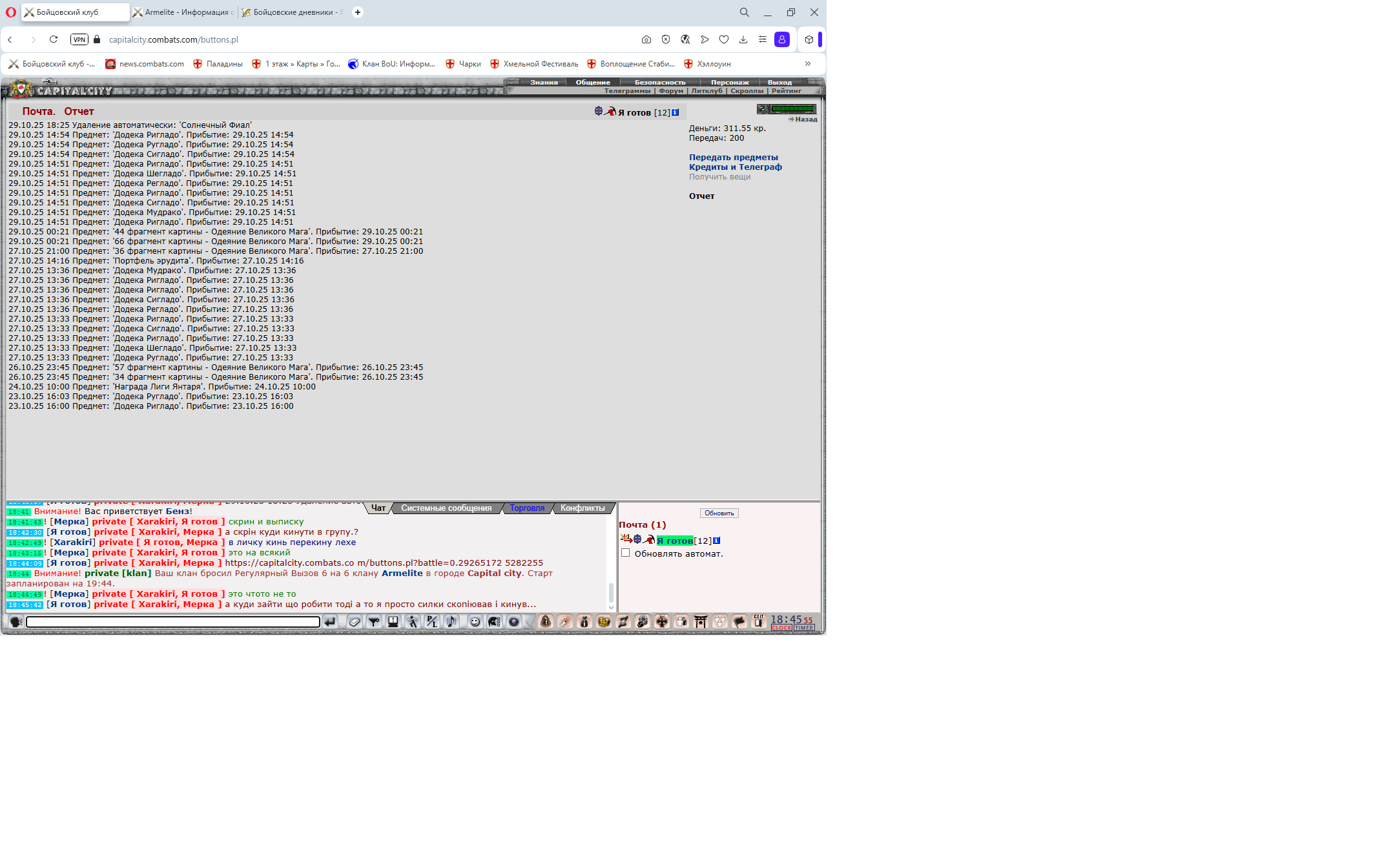Click the black flag icon in bottom toolbar
The height and width of the screenshot is (868, 1382).
tap(739, 622)
